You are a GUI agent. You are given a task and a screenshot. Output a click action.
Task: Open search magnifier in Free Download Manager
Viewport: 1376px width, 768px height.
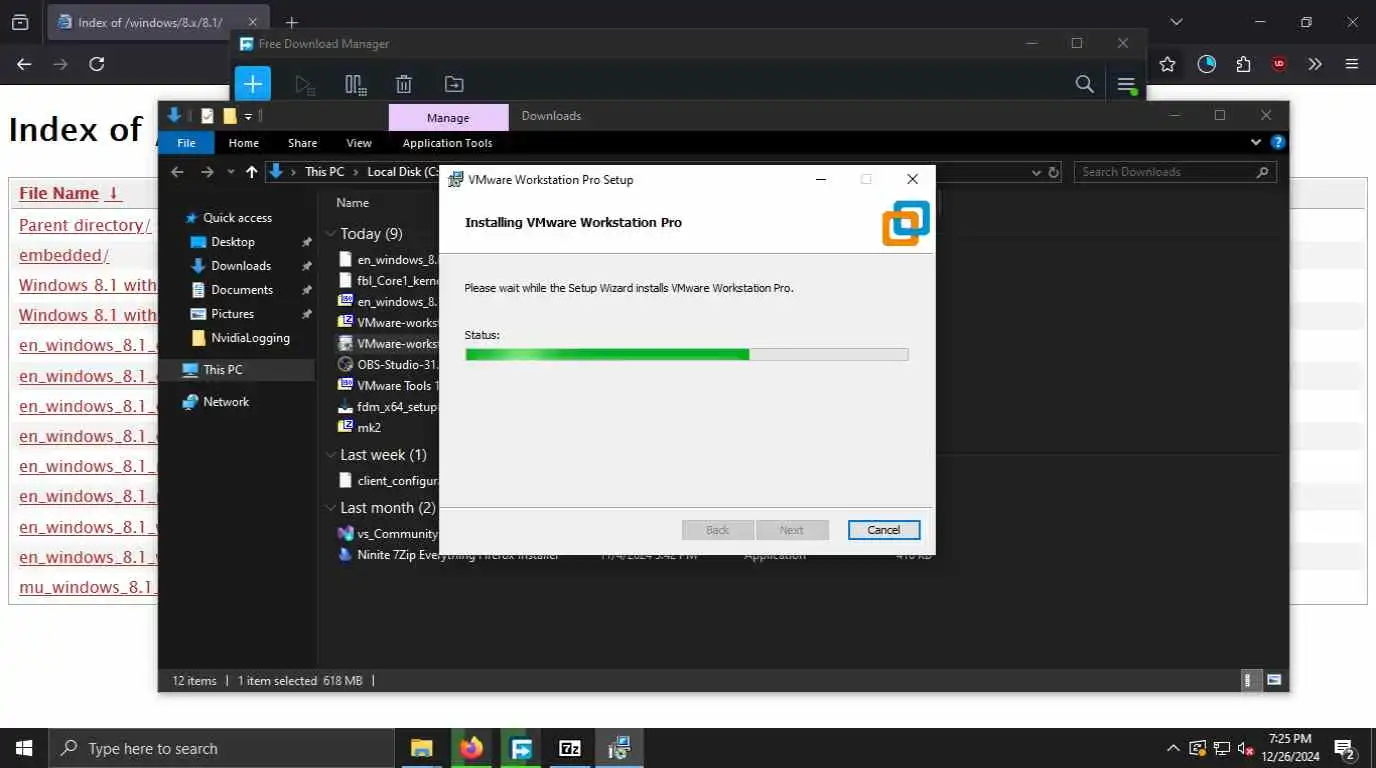pyautogui.click(x=1085, y=84)
